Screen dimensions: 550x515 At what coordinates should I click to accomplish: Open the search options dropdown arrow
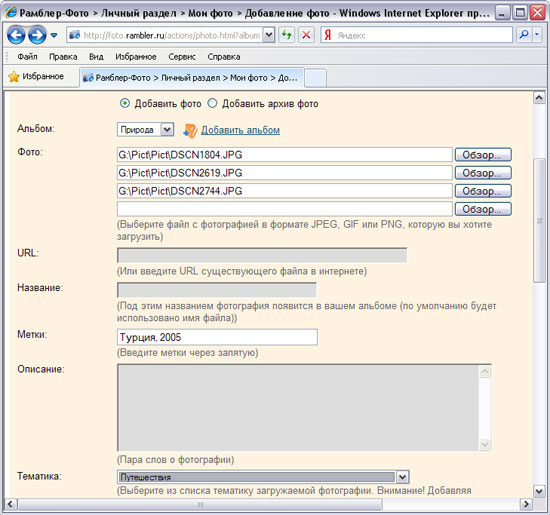tap(537, 35)
